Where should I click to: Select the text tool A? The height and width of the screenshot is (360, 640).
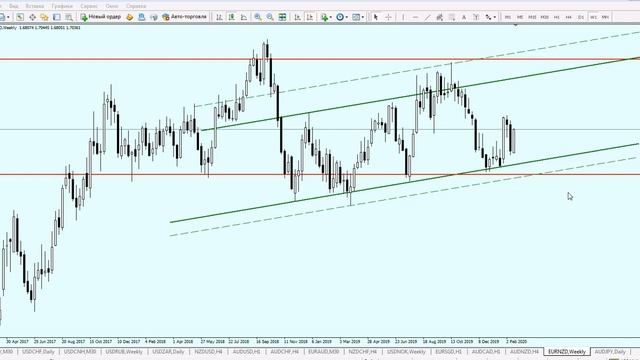464,17
